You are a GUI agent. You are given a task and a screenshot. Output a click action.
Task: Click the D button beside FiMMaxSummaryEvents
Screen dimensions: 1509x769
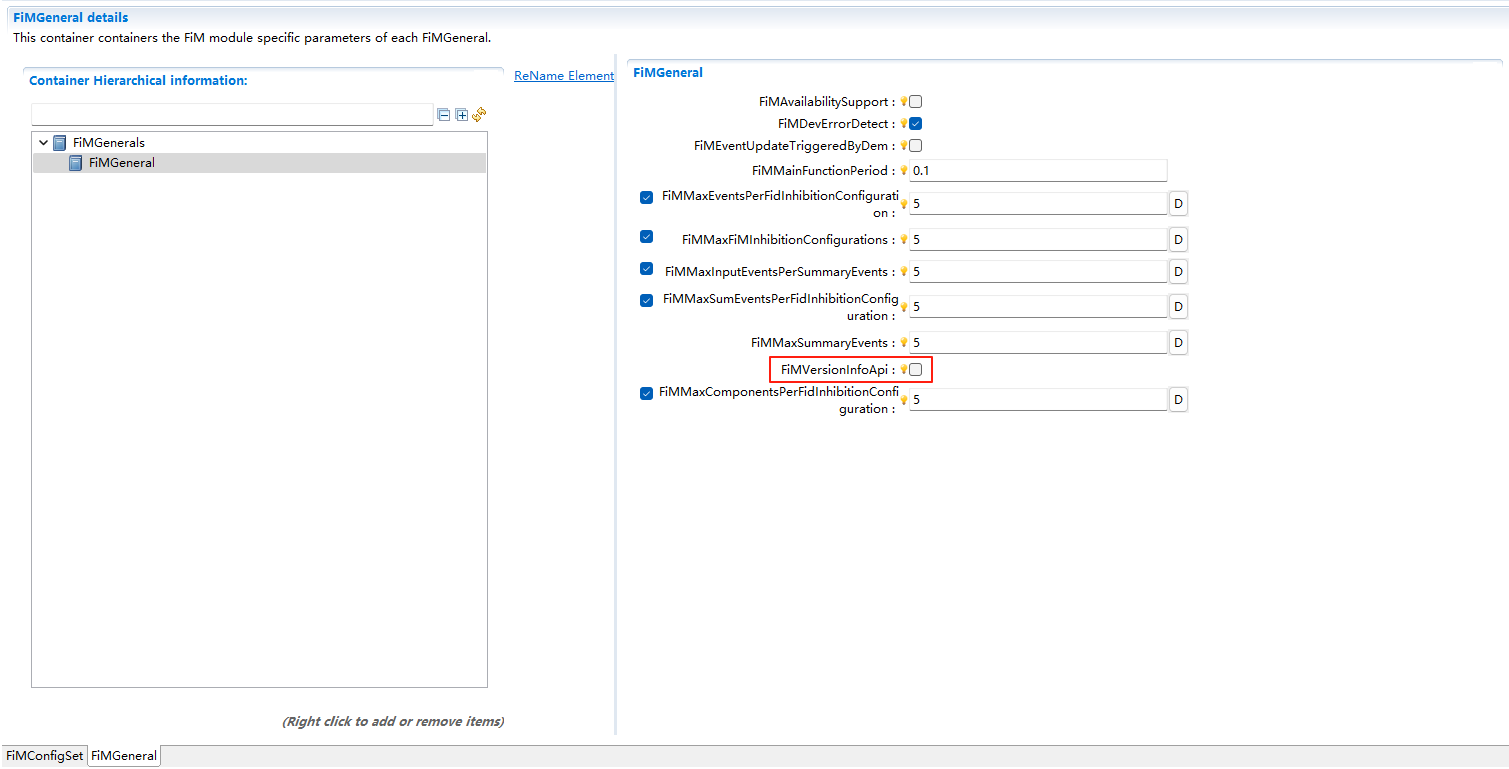[x=1178, y=342]
